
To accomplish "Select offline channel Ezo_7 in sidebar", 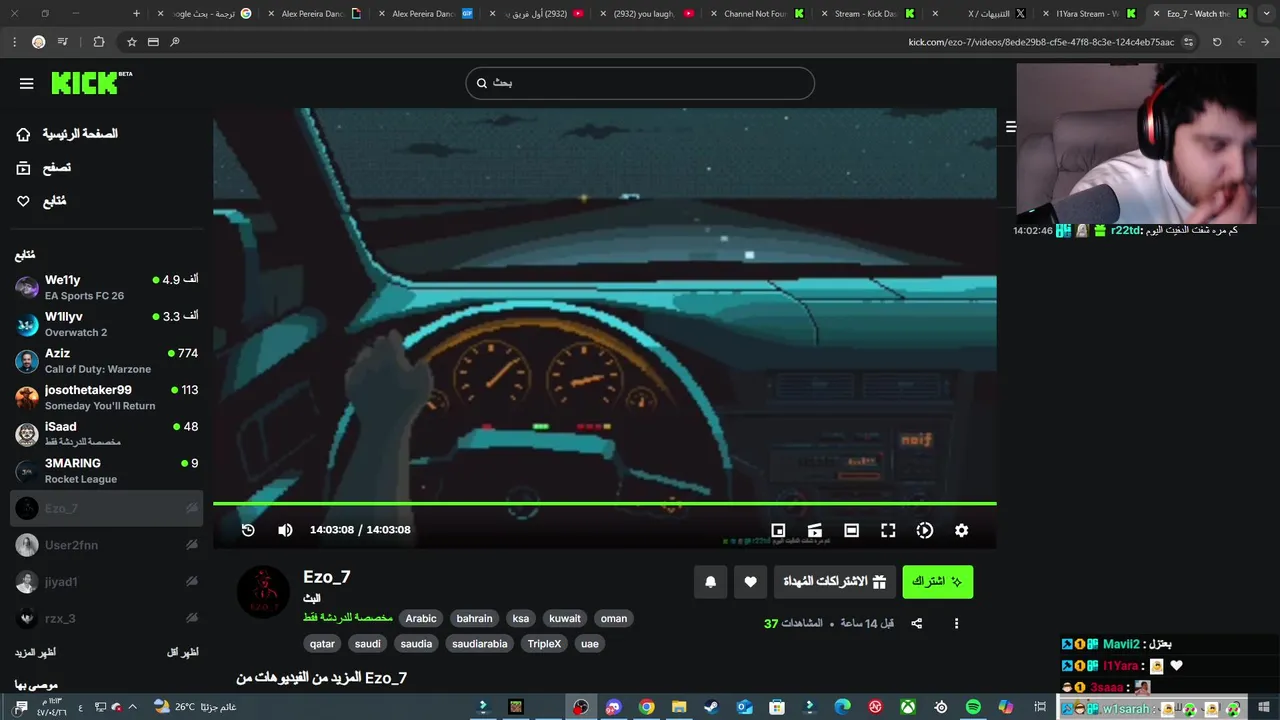I will pyautogui.click(x=106, y=508).
